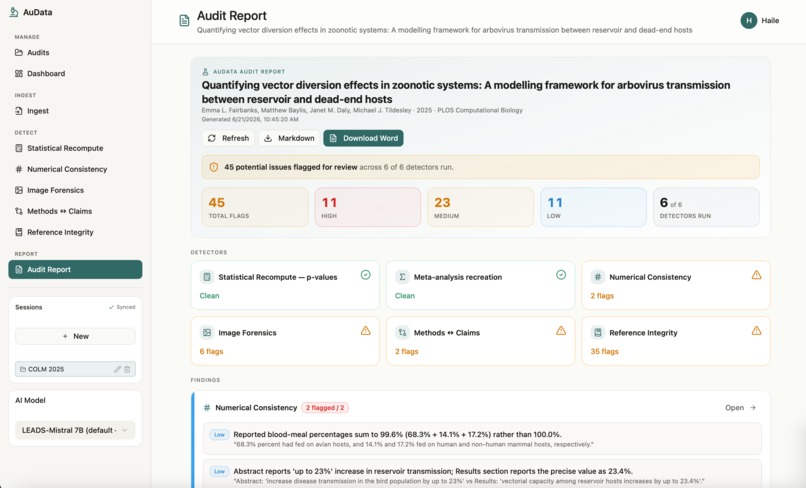The height and width of the screenshot is (488, 806).
Task: Rename COLM 2025 session with pencil icon
Action: 117,369
